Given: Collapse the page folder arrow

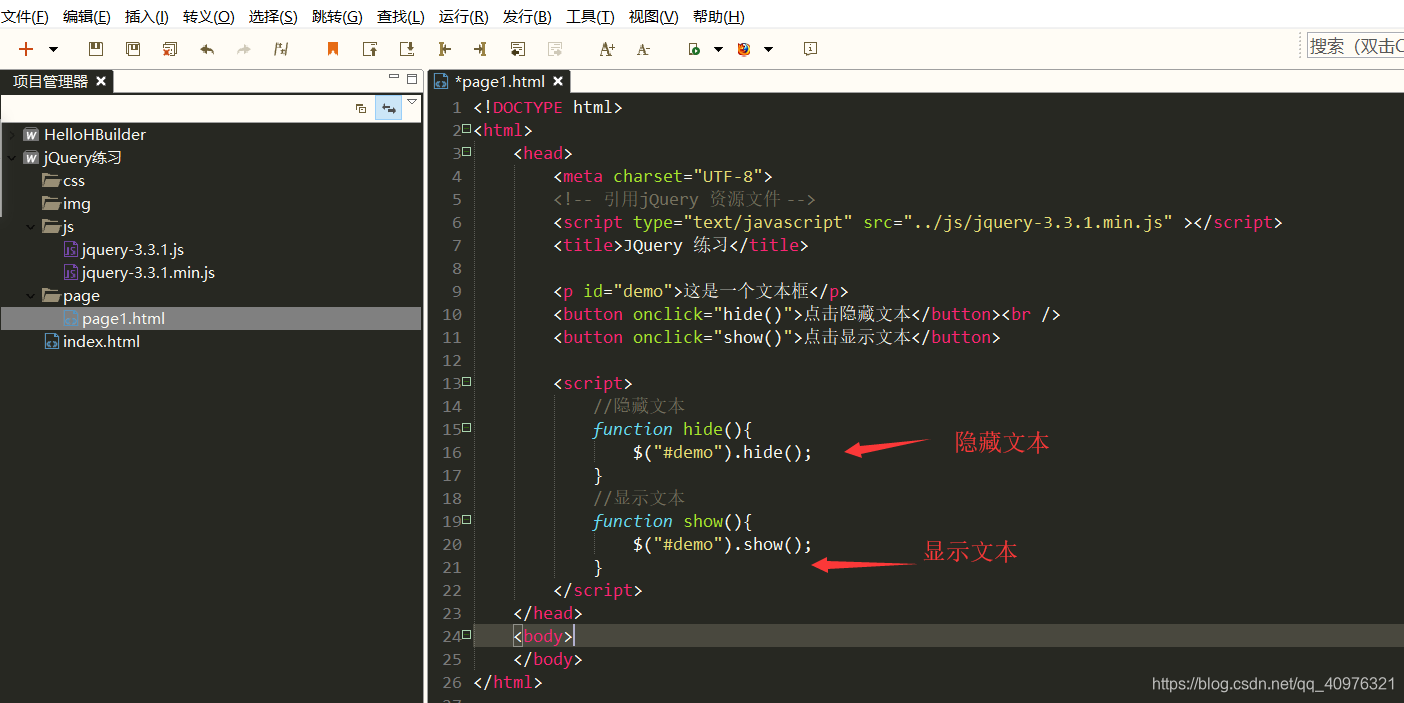Looking at the screenshot, I should [x=31, y=295].
